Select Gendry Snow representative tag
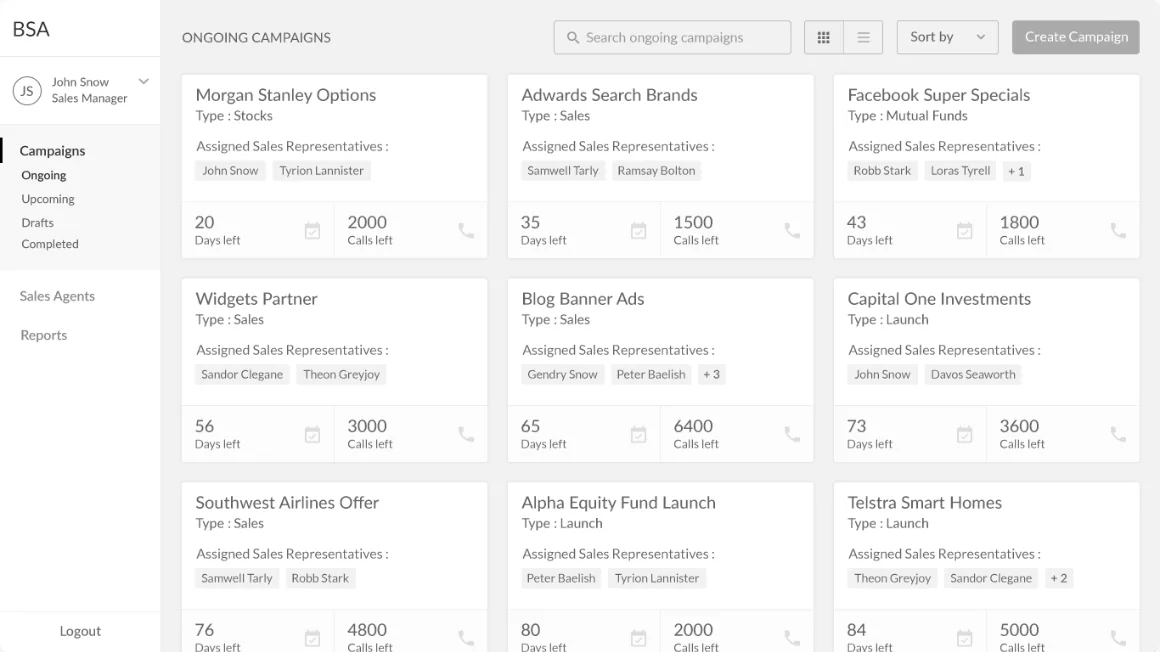The height and width of the screenshot is (652, 1160). [562, 374]
